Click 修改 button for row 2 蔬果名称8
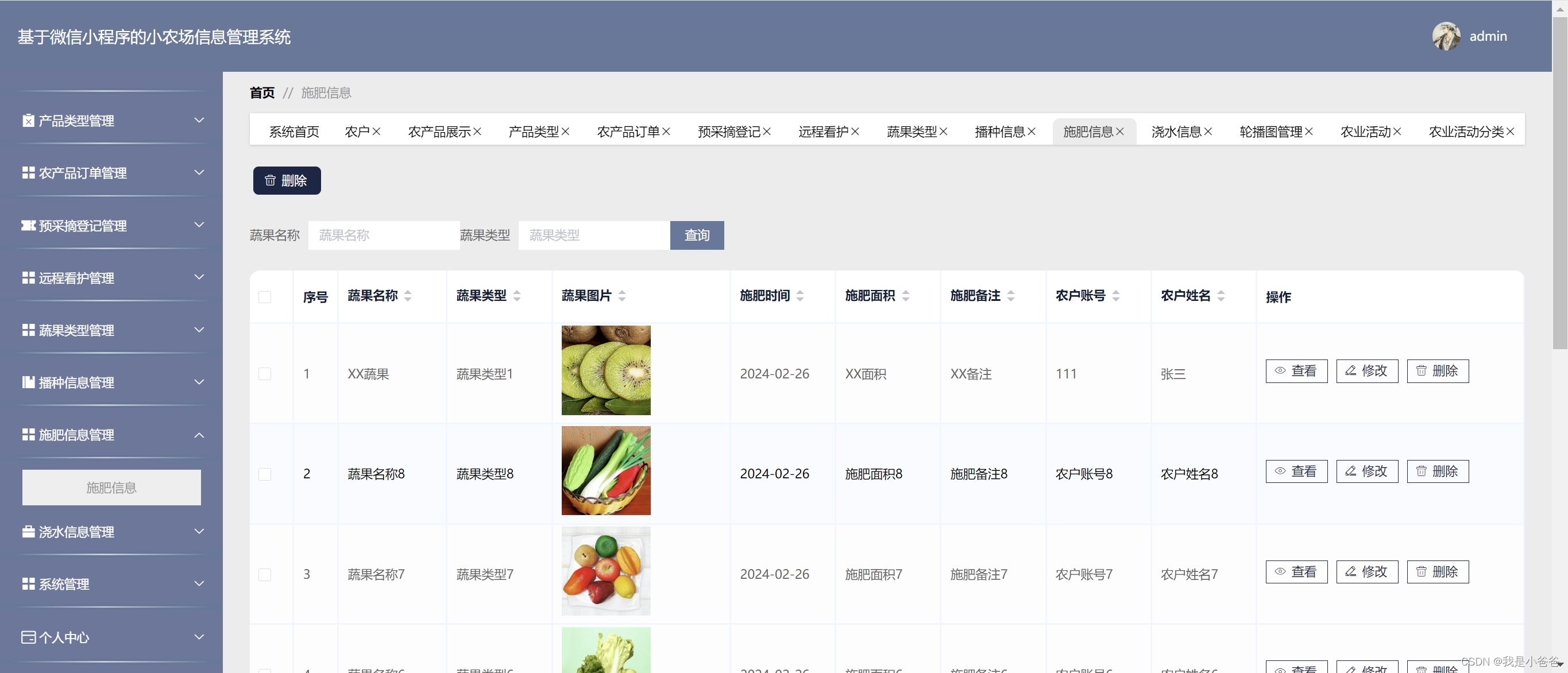1568x673 pixels. click(x=1366, y=471)
